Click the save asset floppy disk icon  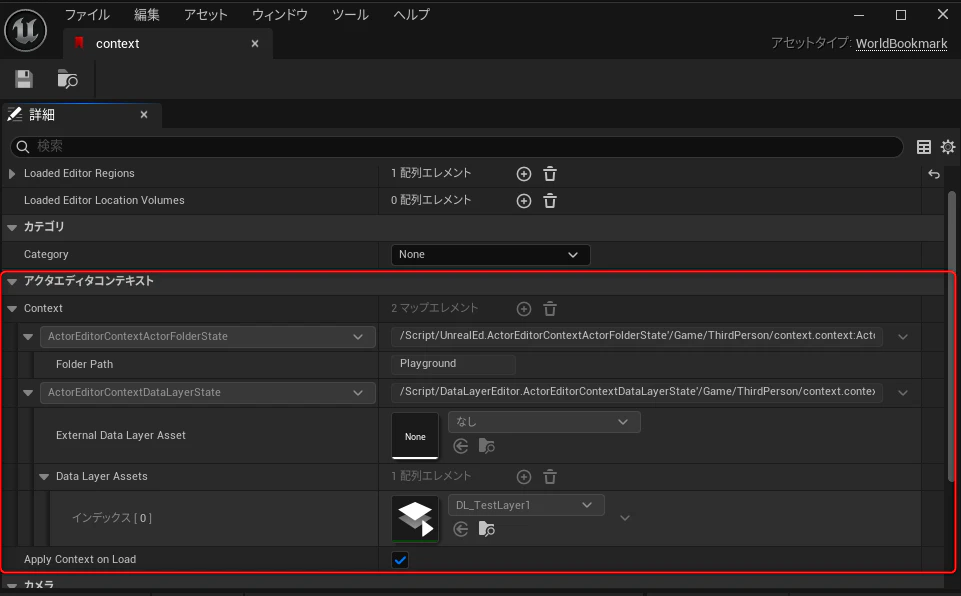(24, 79)
